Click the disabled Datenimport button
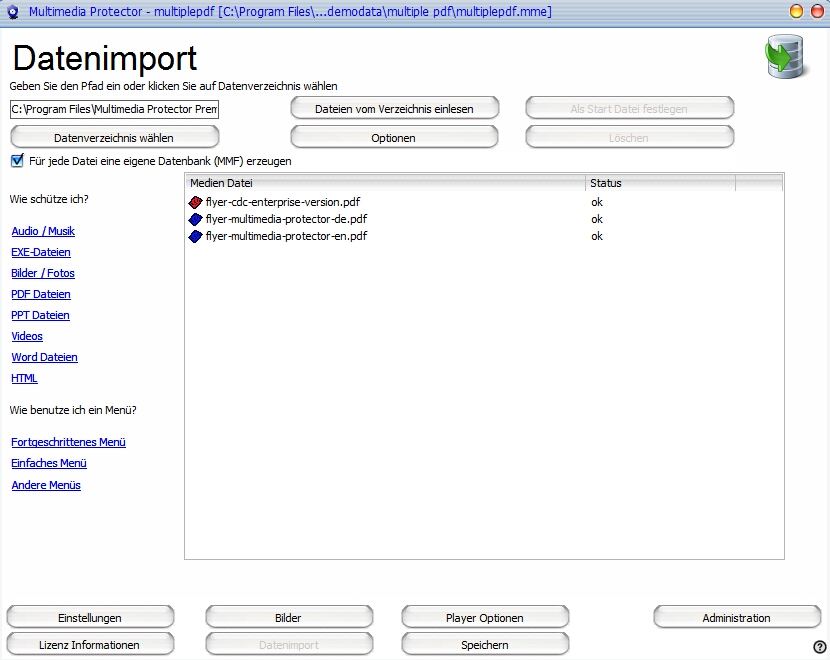Image resolution: width=830 pixels, height=660 pixels. pyautogui.click(x=289, y=645)
